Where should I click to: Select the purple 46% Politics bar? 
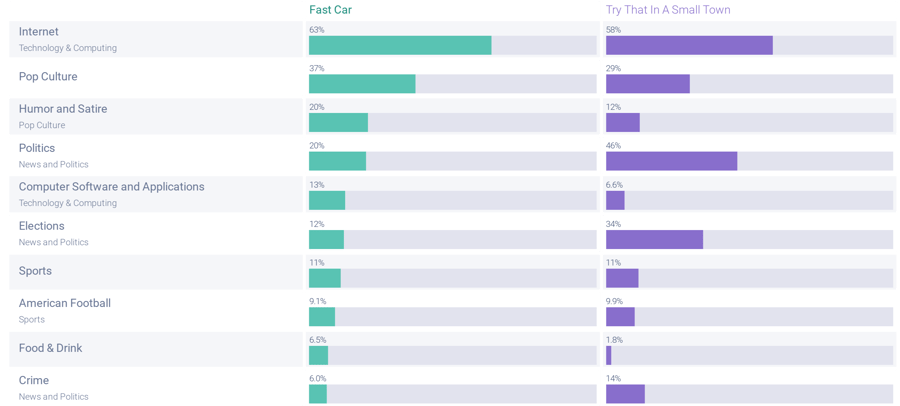click(671, 162)
